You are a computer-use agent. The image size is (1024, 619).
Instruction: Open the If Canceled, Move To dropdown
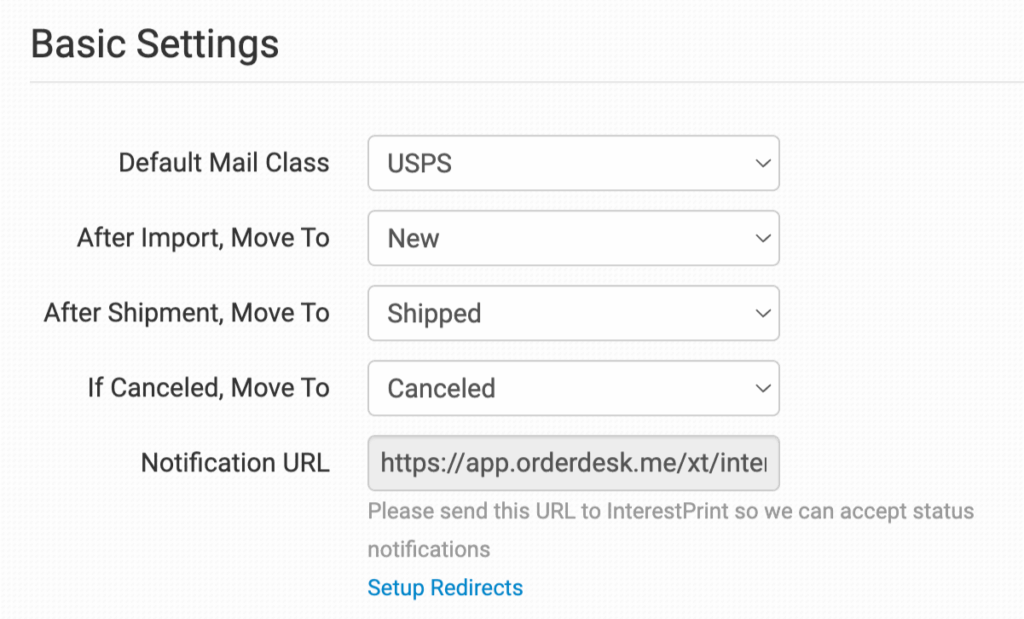pyautogui.click(x=572, y=387)
